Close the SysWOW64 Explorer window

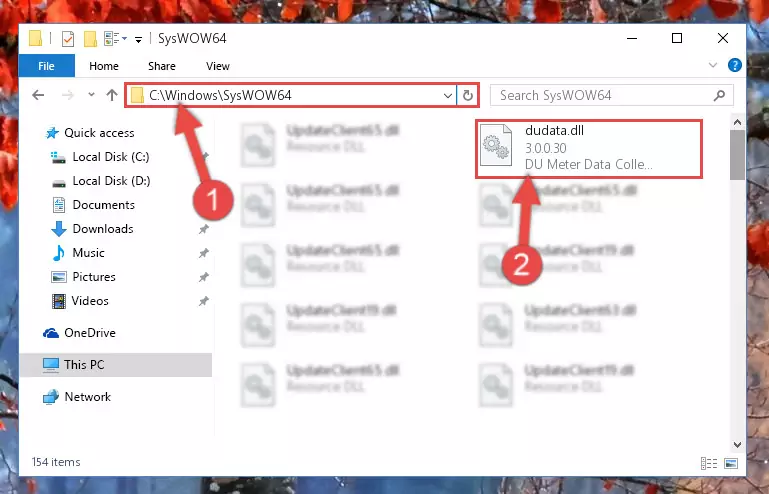tap(723, 38)
